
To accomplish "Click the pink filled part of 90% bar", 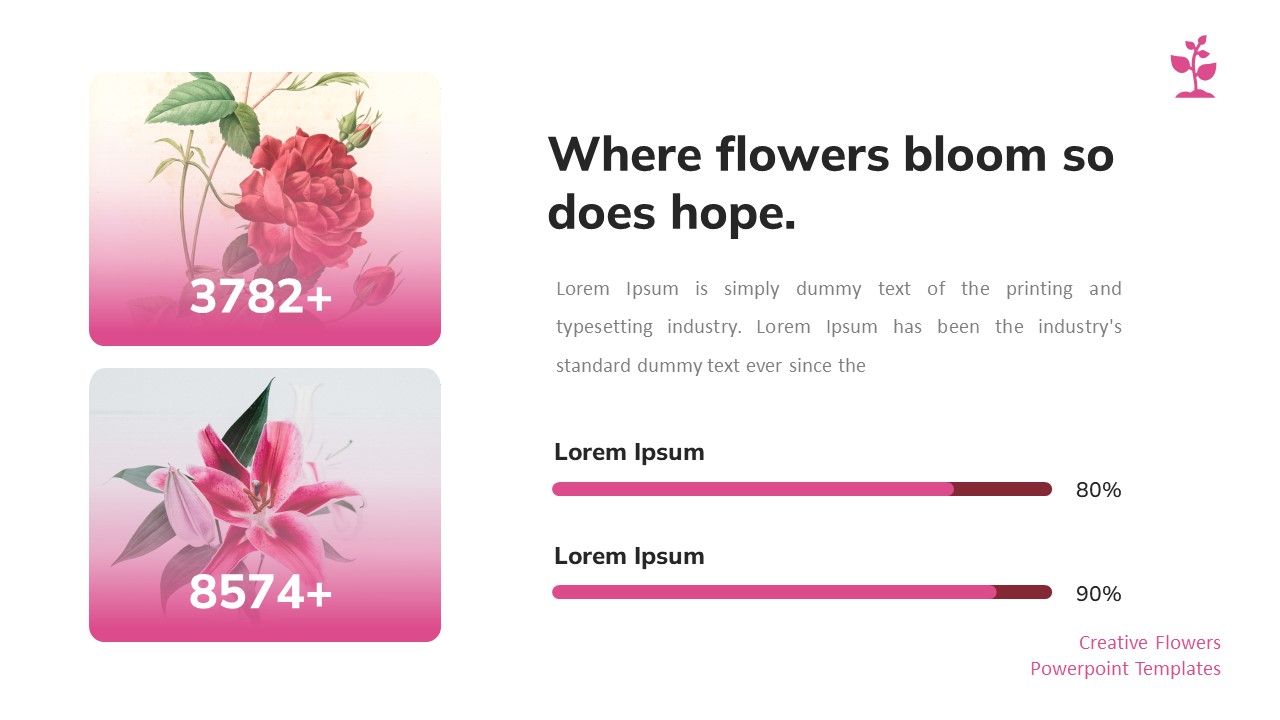I will [772, 592].
